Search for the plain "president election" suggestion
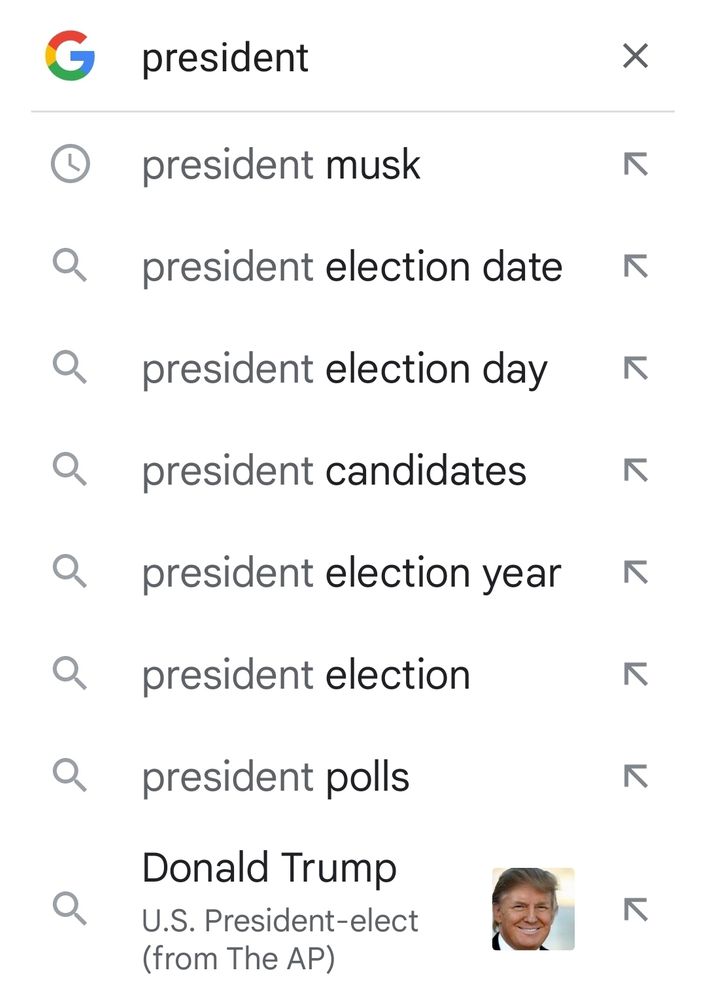706x1000 pixels. pyautogui.click(x=306, y=675)
